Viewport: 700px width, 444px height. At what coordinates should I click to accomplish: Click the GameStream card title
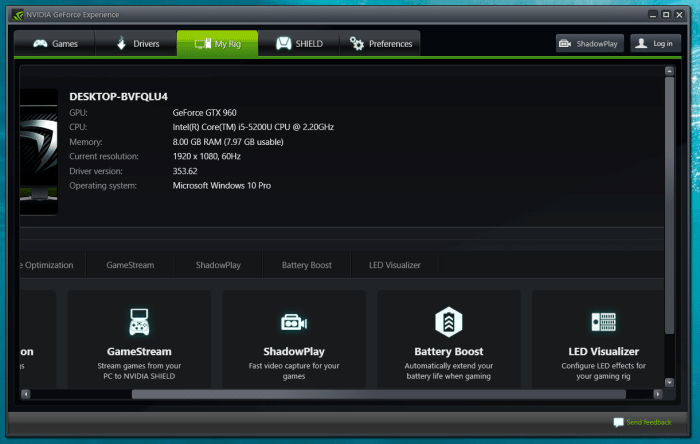[139, 352]
